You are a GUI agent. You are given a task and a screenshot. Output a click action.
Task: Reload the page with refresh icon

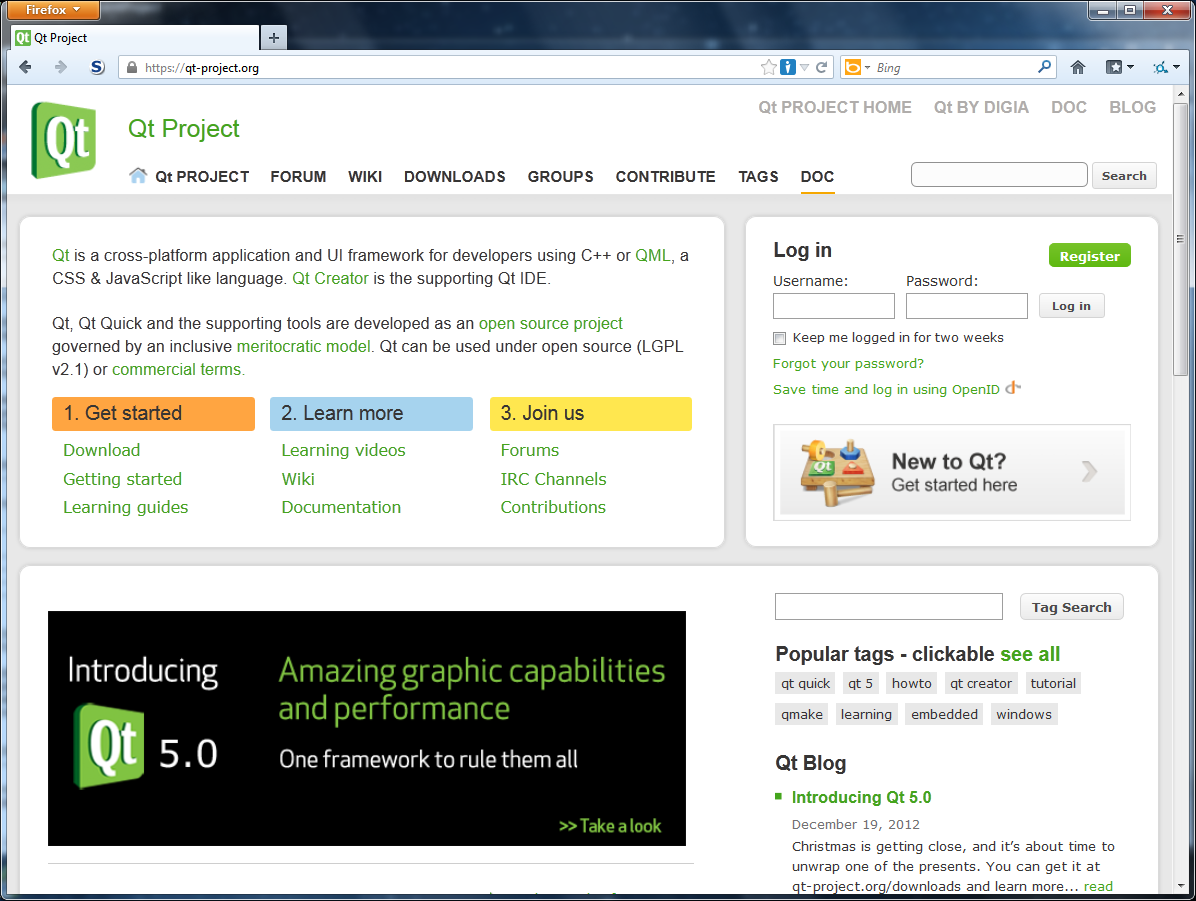click(821, 67)
